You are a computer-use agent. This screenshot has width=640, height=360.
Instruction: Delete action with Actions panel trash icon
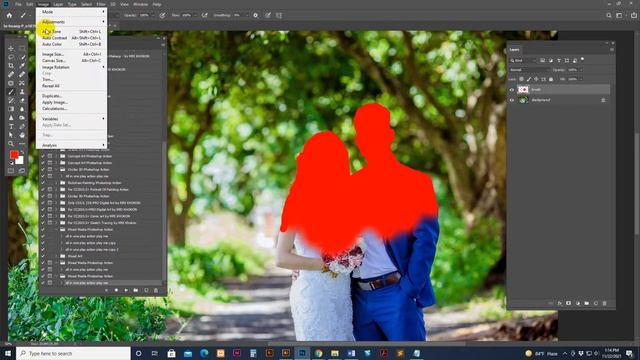tap(156, 290)
